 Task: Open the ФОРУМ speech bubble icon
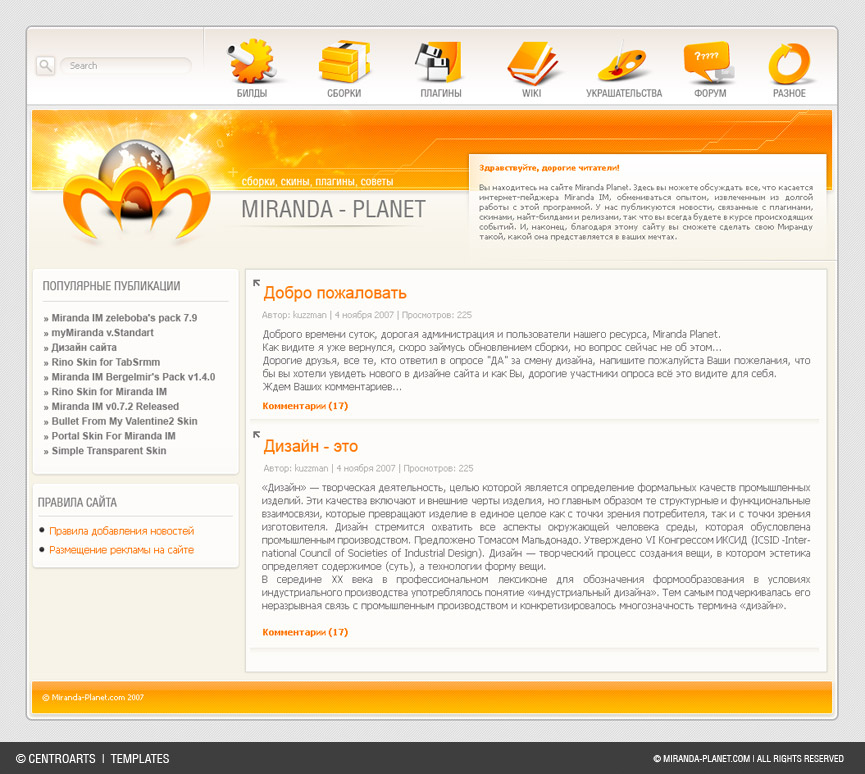[x=708, y=62]
